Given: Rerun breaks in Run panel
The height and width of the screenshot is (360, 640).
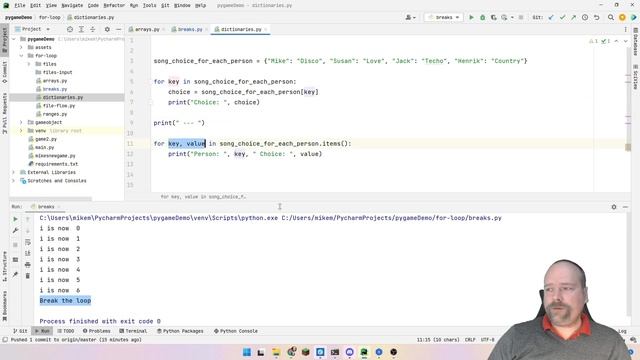Looking at the screenshot, I should [16, 219].
